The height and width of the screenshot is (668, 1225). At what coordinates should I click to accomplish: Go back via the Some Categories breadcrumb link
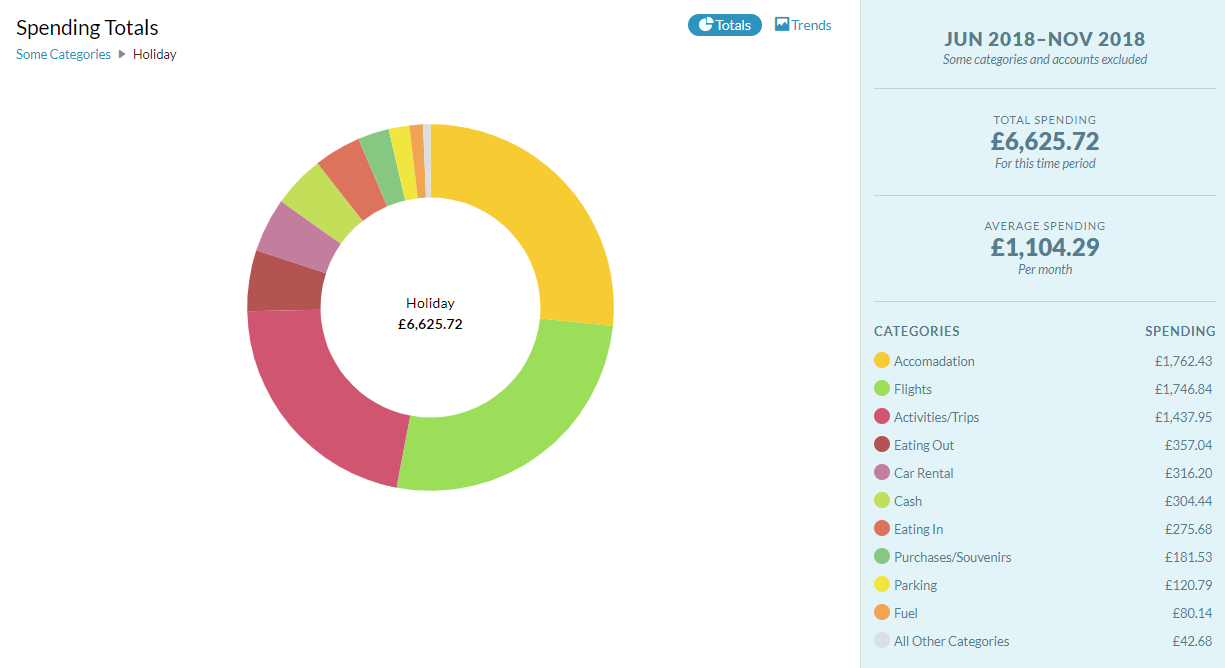tap(63, 54)
